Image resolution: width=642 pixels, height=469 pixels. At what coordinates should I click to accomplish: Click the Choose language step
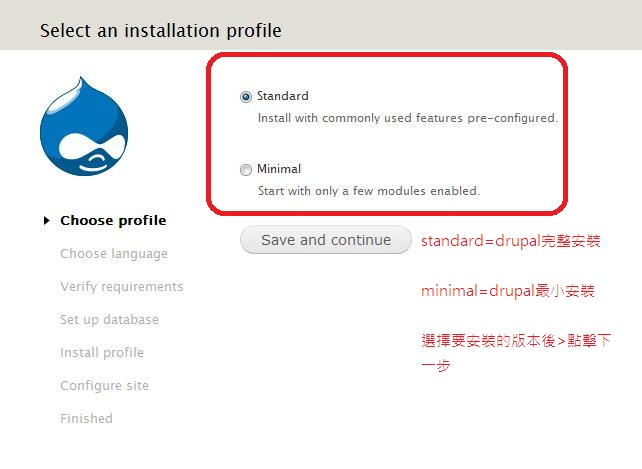[114, 254]
